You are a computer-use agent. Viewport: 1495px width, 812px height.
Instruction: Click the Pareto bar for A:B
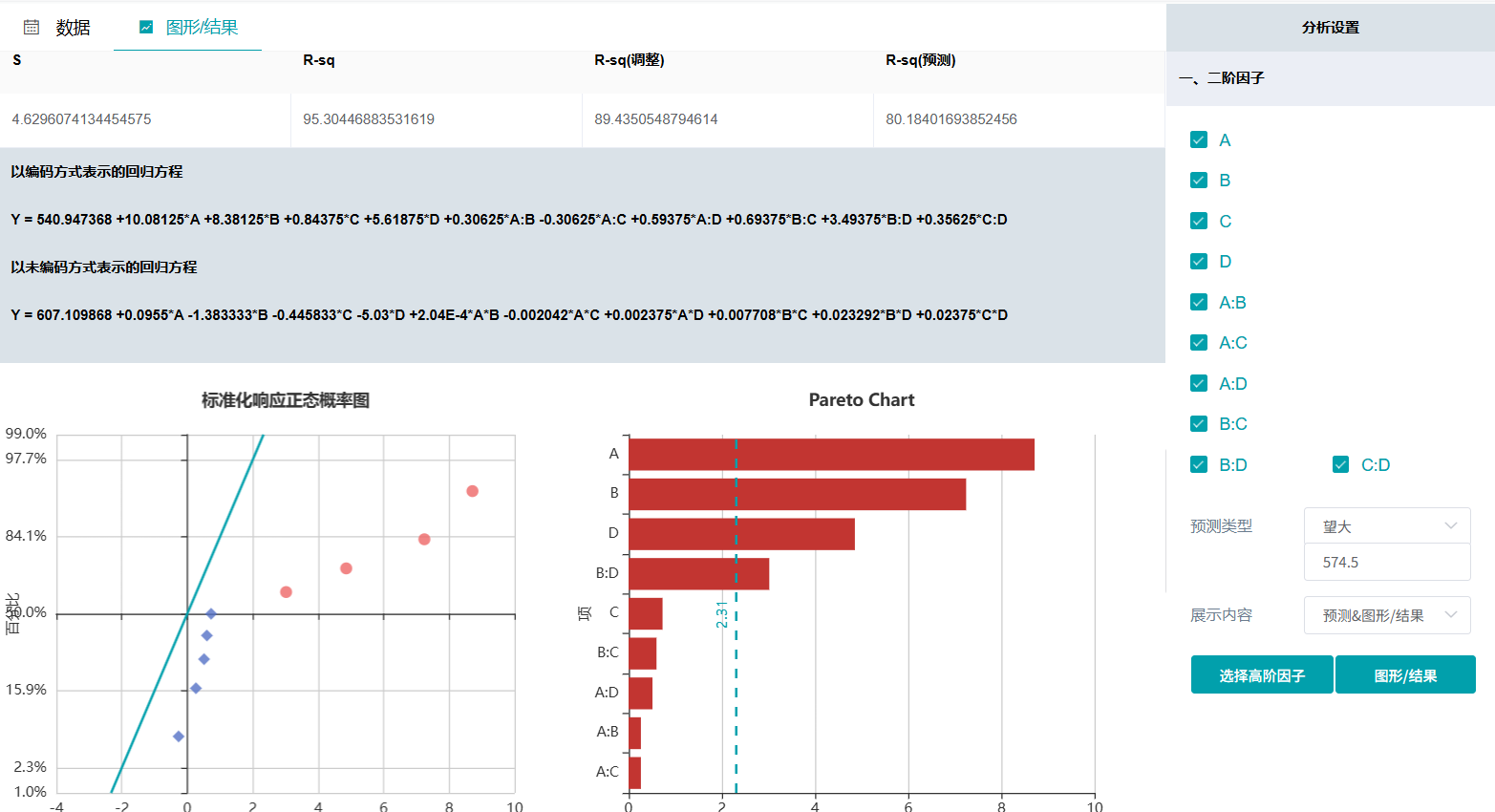click(634, 733)
